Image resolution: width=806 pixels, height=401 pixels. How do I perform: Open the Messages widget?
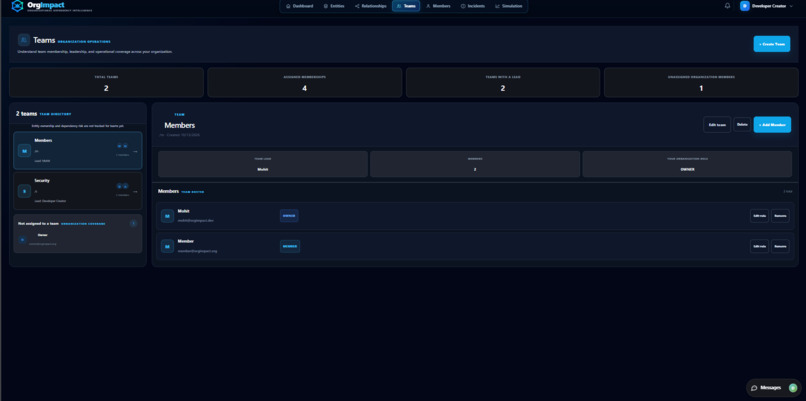pyautogui.click(x=774, y=388)
